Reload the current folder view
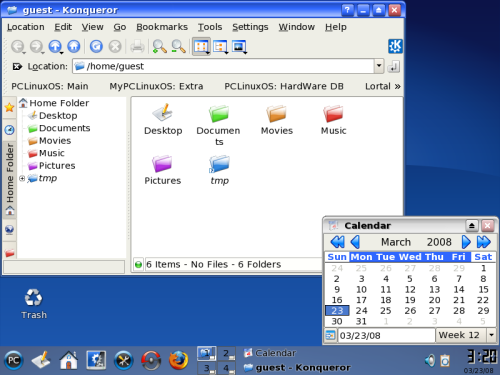Screen dimensions: 500x375 click(x=96, y=46)
